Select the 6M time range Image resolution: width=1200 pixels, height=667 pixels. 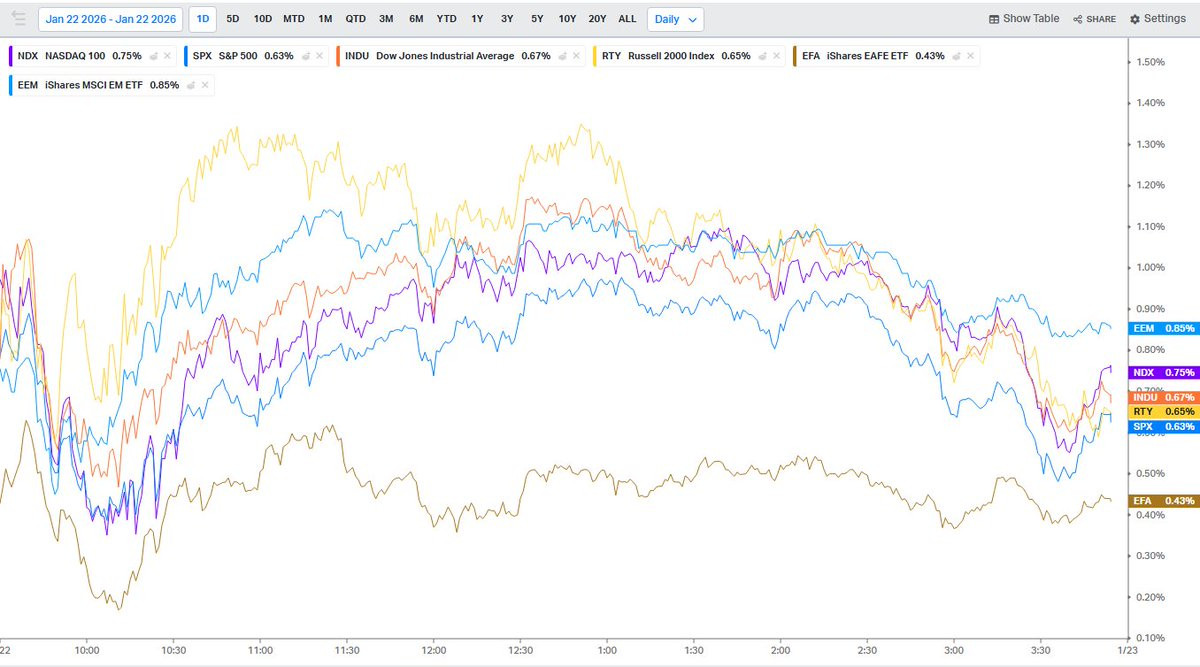[x=416, y=19]
